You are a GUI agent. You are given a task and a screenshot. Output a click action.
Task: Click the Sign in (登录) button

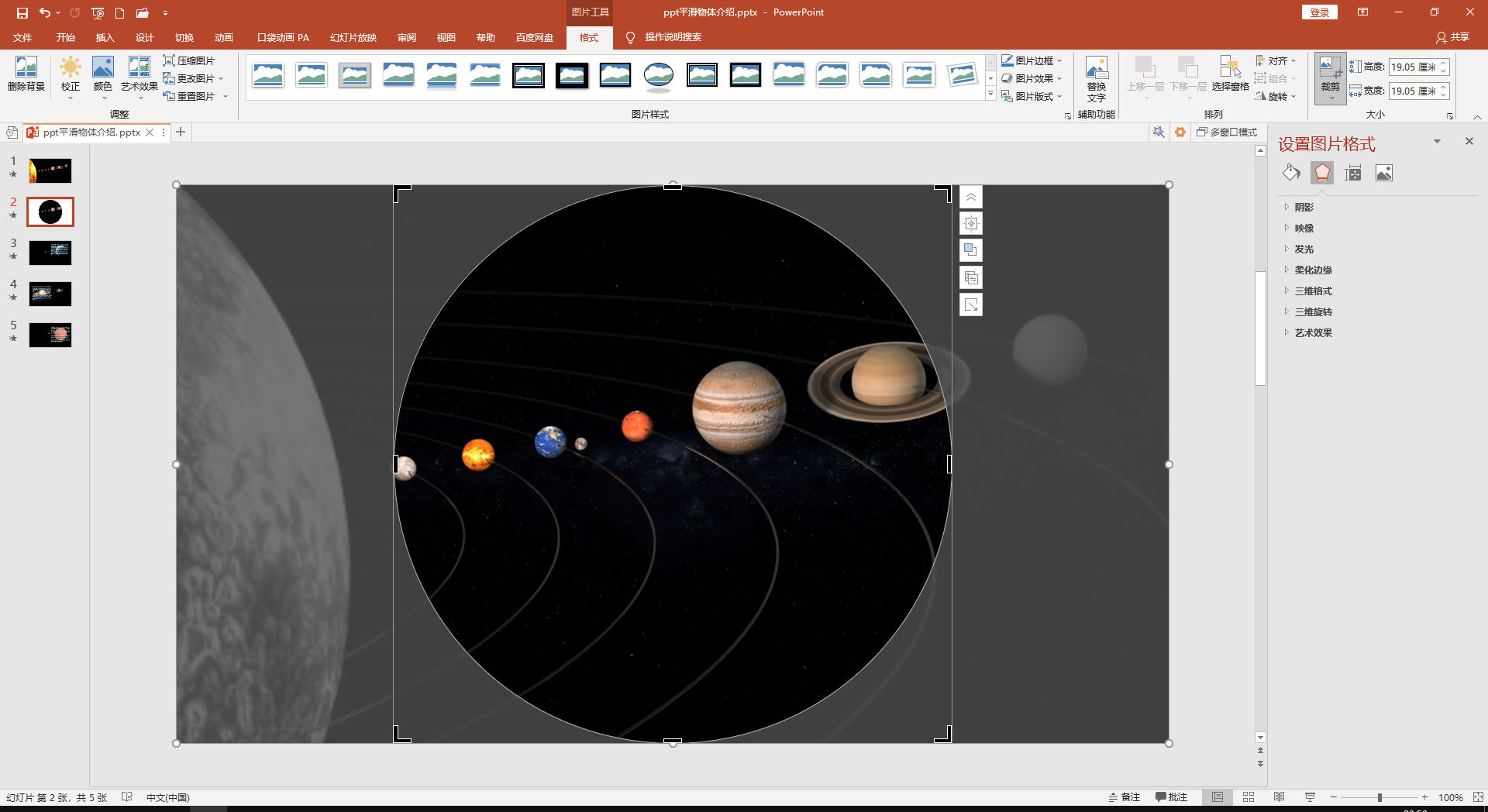tap(1319, 12)
